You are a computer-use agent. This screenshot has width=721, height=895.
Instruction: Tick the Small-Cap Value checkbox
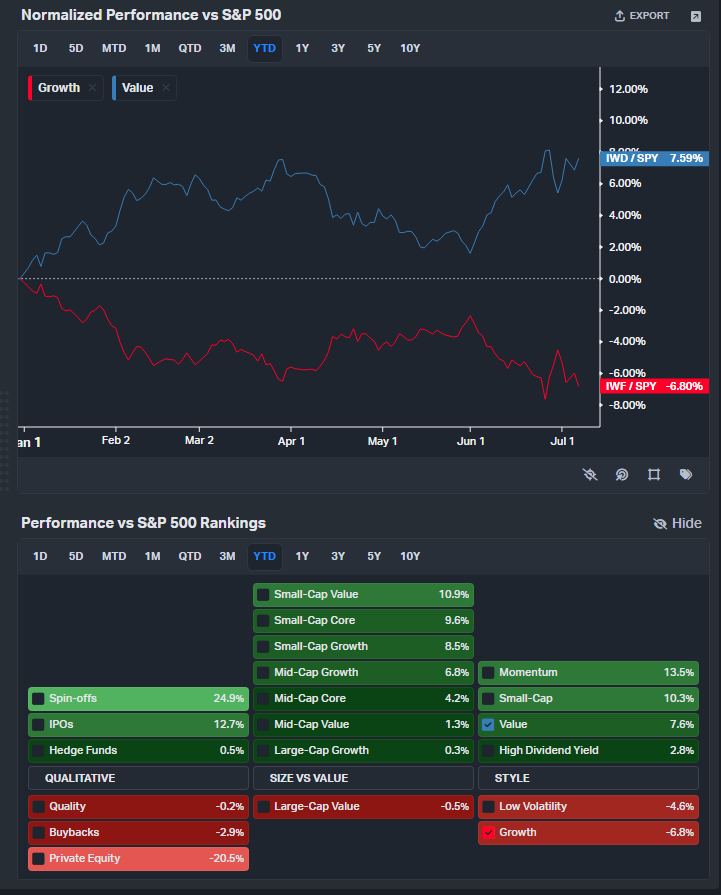pyautogui.click(x=263, y=595)
